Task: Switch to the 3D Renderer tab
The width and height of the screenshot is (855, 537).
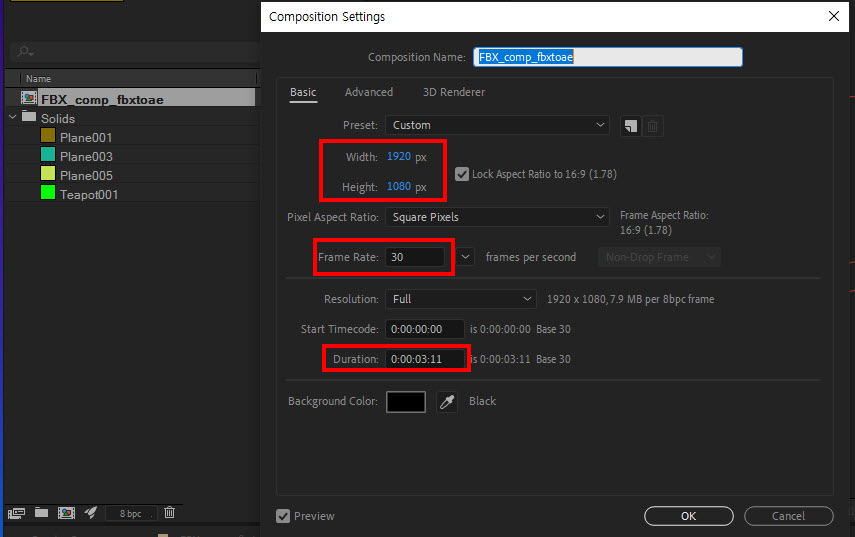Action: coord(454,92)
